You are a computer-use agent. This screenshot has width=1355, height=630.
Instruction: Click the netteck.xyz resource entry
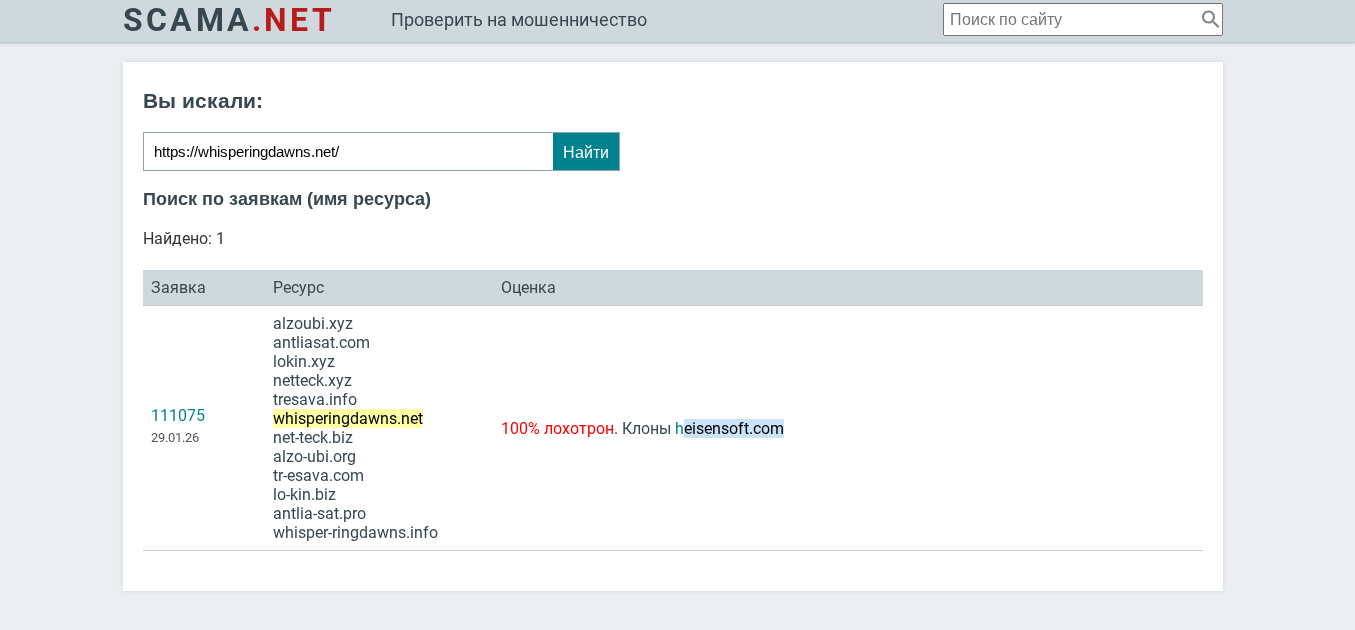coord(312,380)
